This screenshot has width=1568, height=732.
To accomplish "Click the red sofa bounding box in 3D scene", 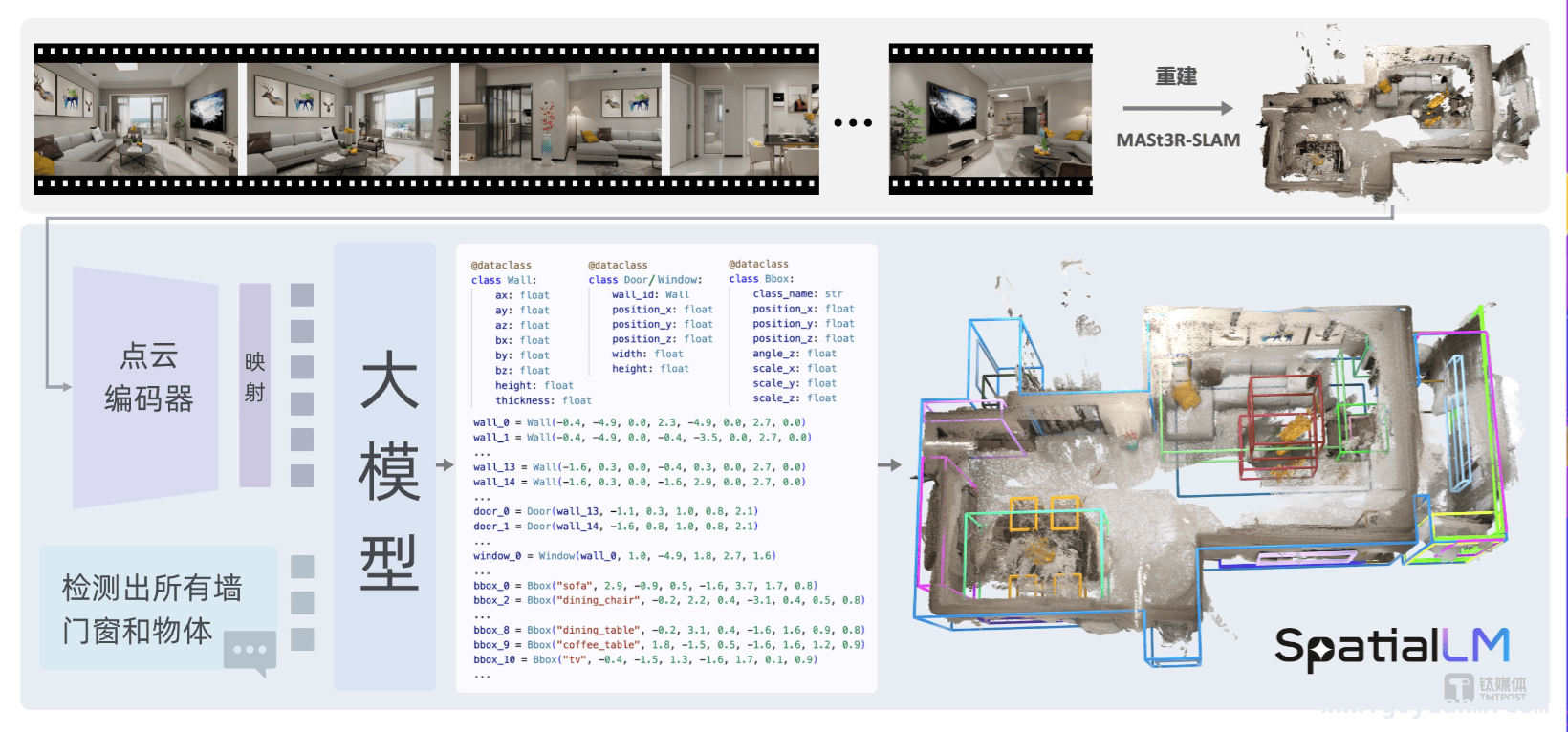I will pyautogui.click(x=1281, y=426).
